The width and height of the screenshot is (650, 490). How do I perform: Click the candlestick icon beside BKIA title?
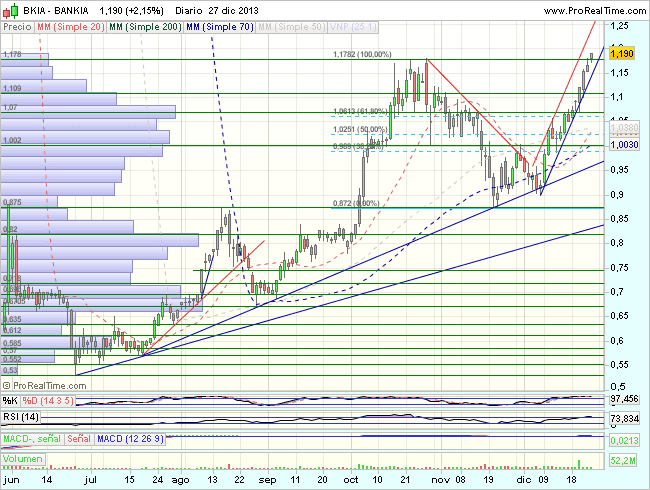10,10
